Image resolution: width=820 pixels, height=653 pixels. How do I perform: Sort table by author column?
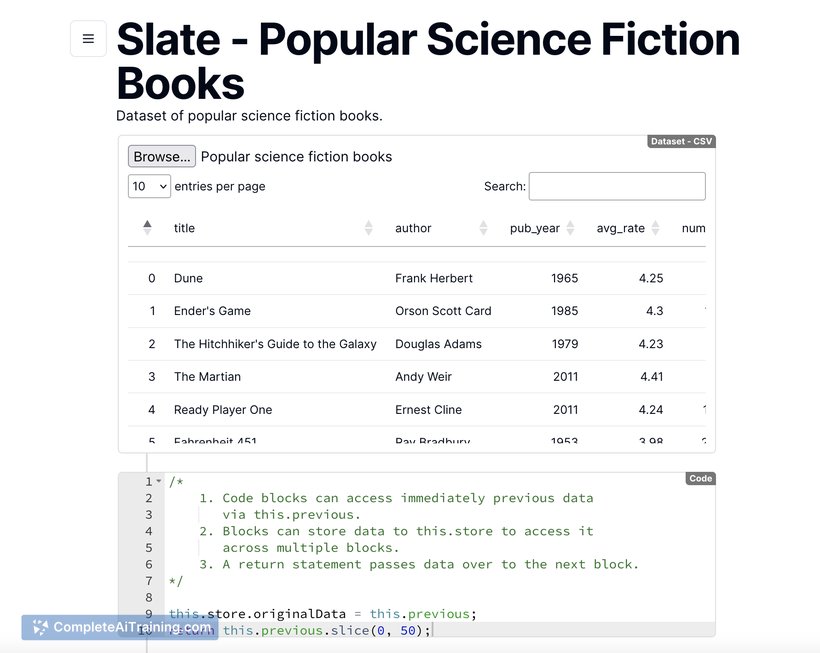pos(483,227)
